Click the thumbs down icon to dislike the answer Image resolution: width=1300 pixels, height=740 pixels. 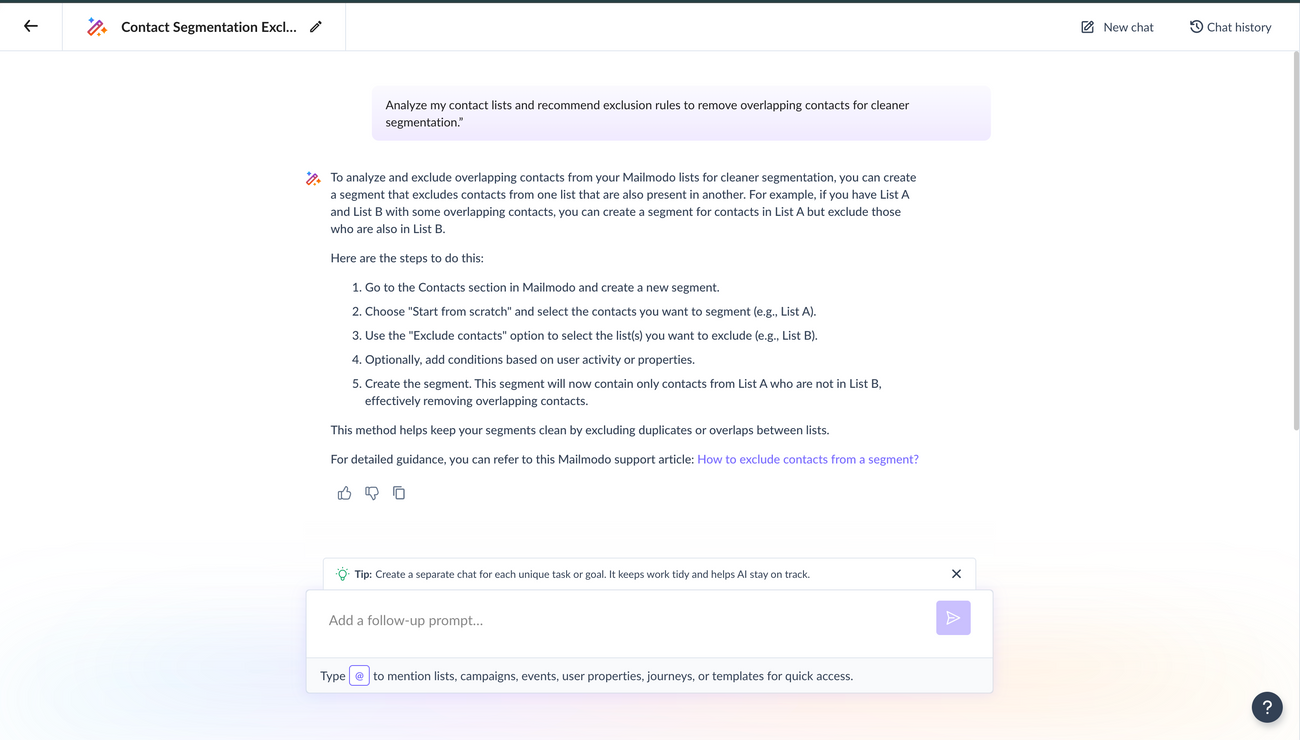371,492
